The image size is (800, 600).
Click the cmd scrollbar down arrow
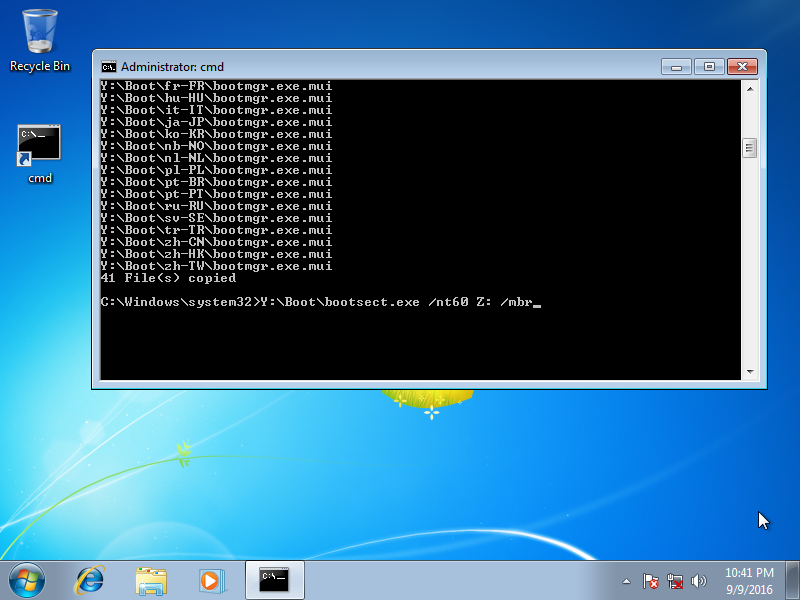click(750, 372)
